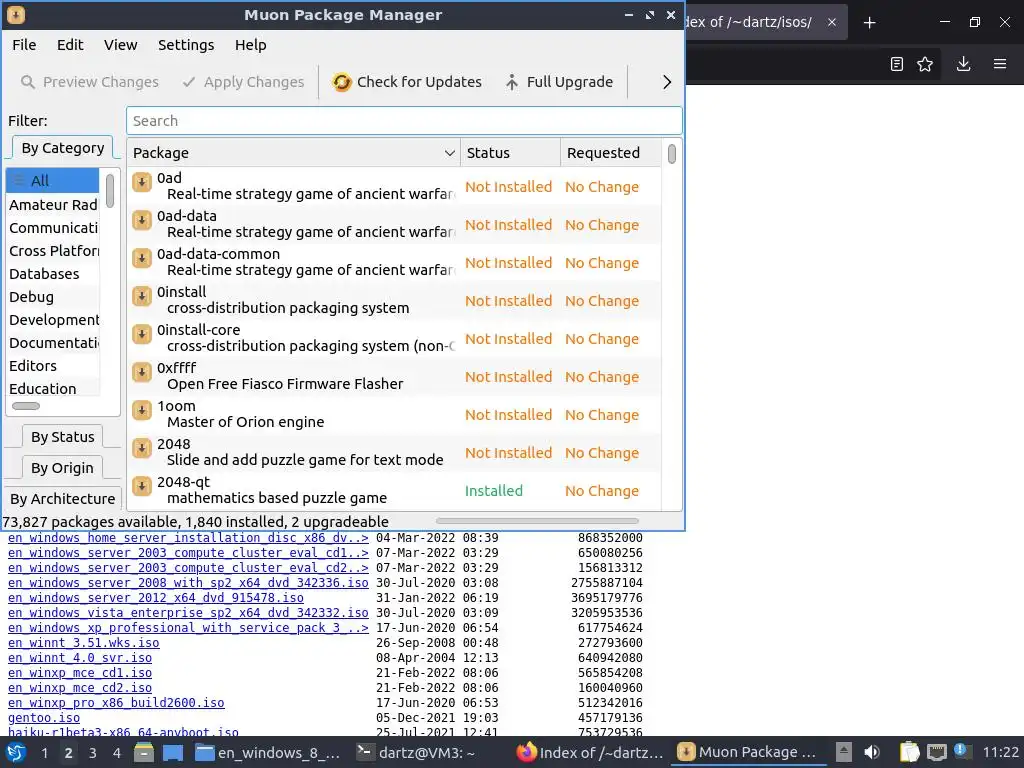This screenshot has height=768, width=1024.
Task: Open en_windows_server_2012_x64_dvd_915478.iso link
Action: pos(155,598)
